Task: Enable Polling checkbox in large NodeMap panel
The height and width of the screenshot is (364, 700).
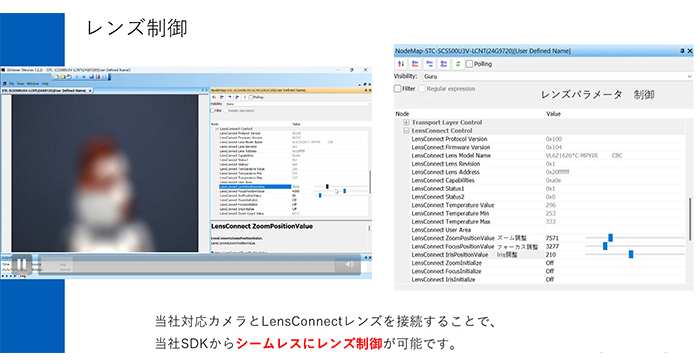Action: 469,64
